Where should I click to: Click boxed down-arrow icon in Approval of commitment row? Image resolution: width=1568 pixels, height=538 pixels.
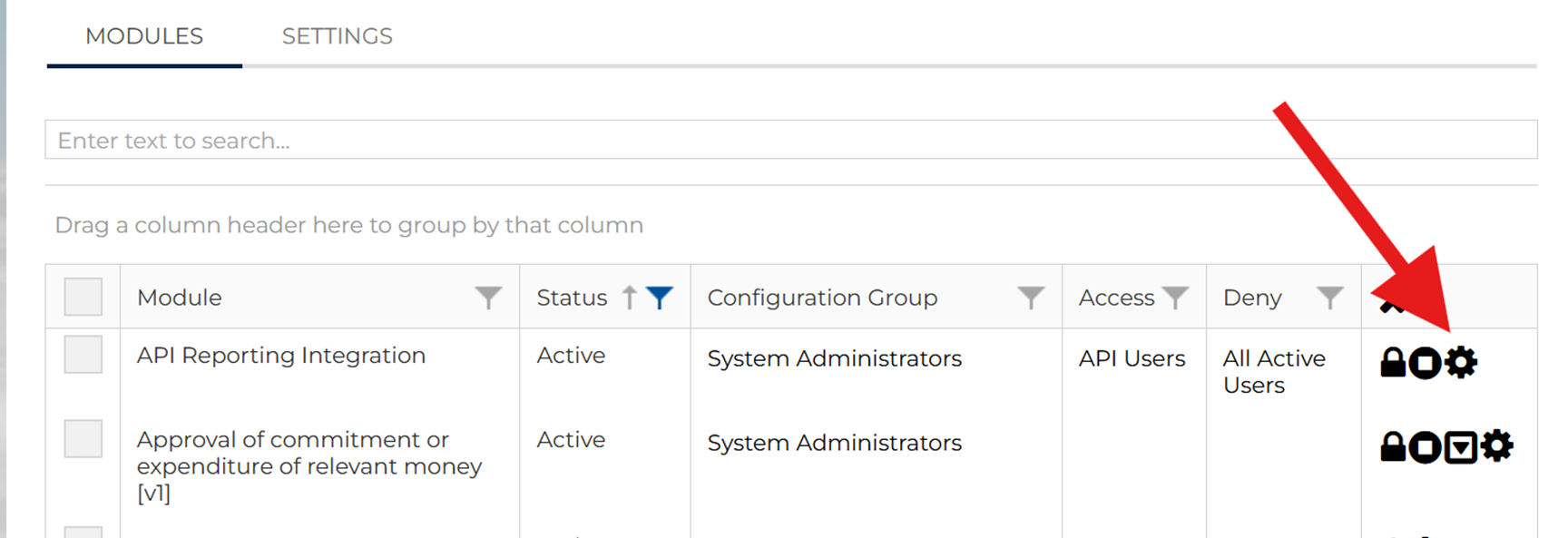[x=1461, y=446]
